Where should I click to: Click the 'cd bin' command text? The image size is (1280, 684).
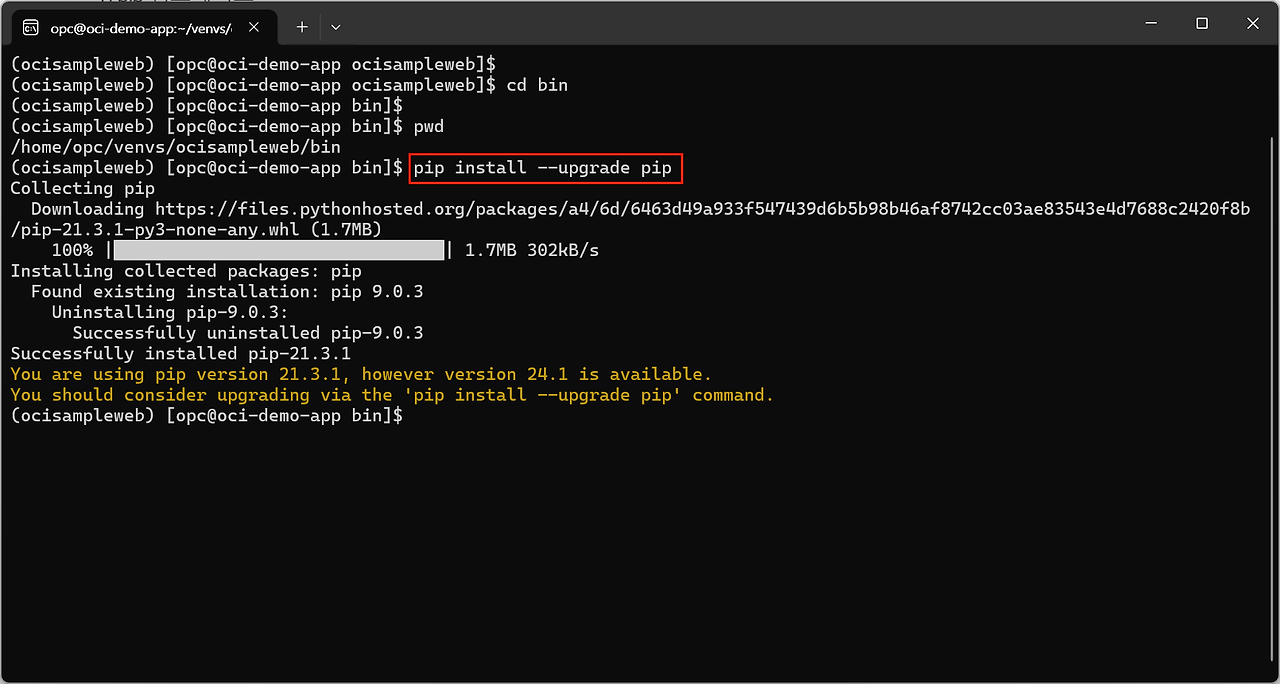coord(537,85)
